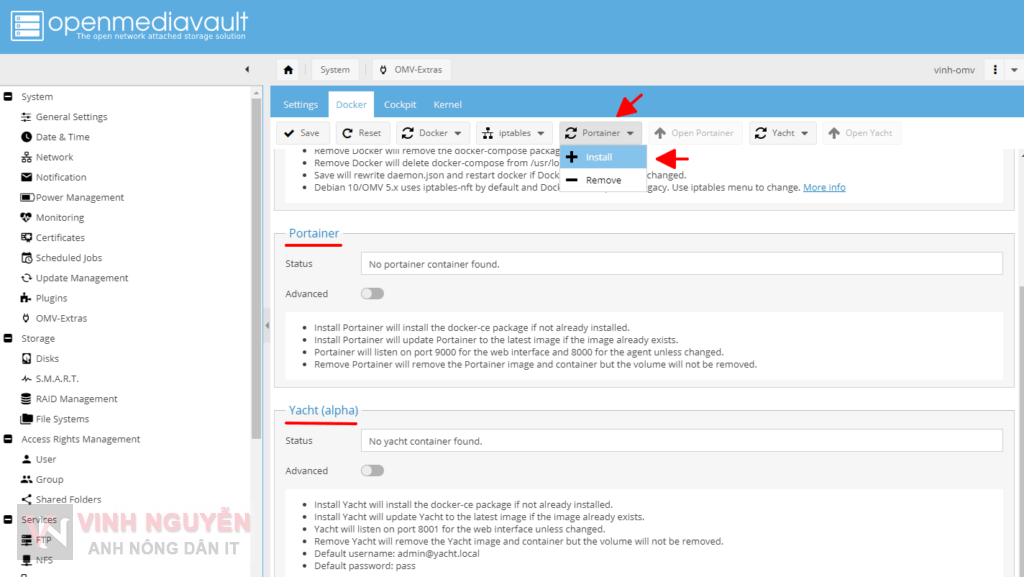Open the More info link
The image size is (1024, 577).
[x=823, y=187]
